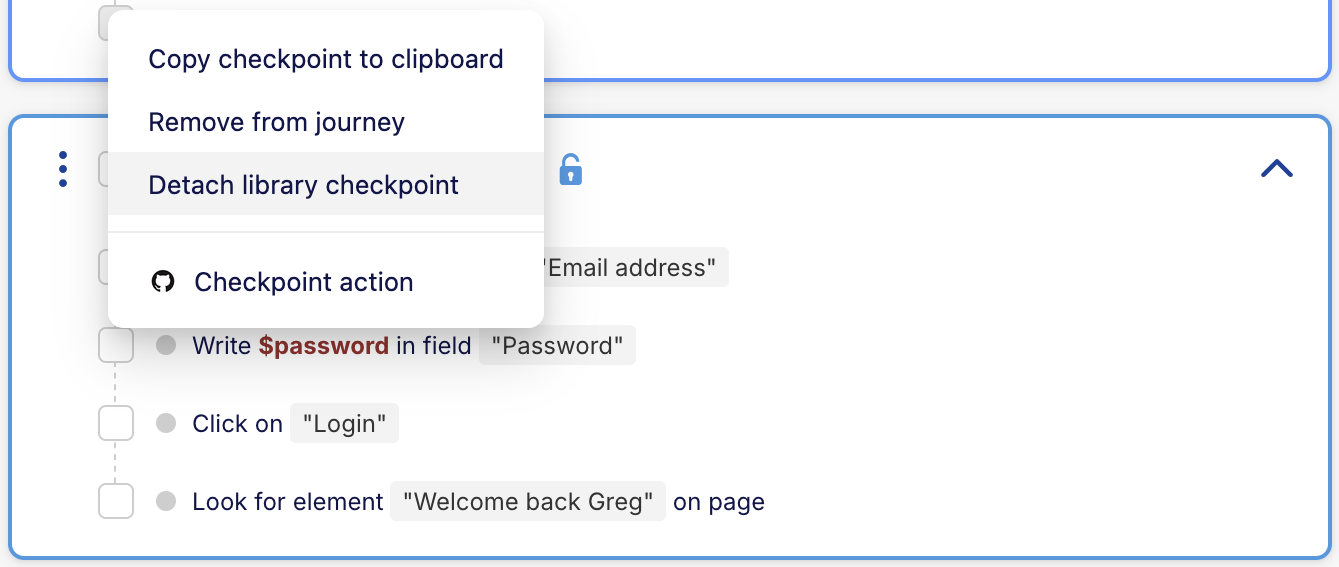Select Remove from journey in the menu
Image resolution: width=1339 pixels, height=567 pixels.
(276, 122)
